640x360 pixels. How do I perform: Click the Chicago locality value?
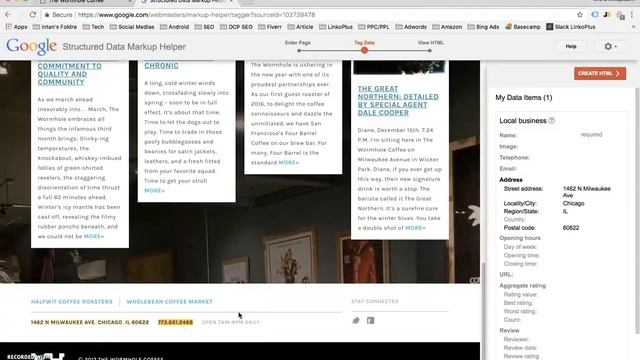573,203
